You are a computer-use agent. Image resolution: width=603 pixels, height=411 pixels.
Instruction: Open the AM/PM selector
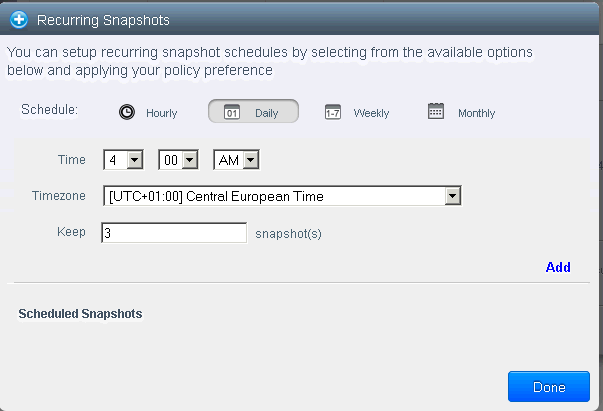[237, 159]
